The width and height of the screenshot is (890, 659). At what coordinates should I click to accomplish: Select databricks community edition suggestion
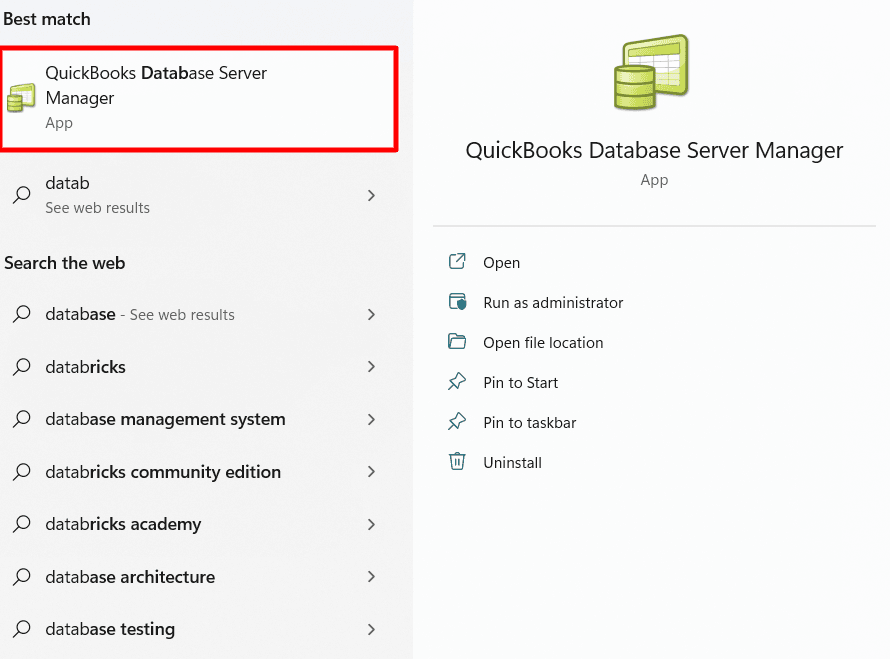click(x=162, y=472)
